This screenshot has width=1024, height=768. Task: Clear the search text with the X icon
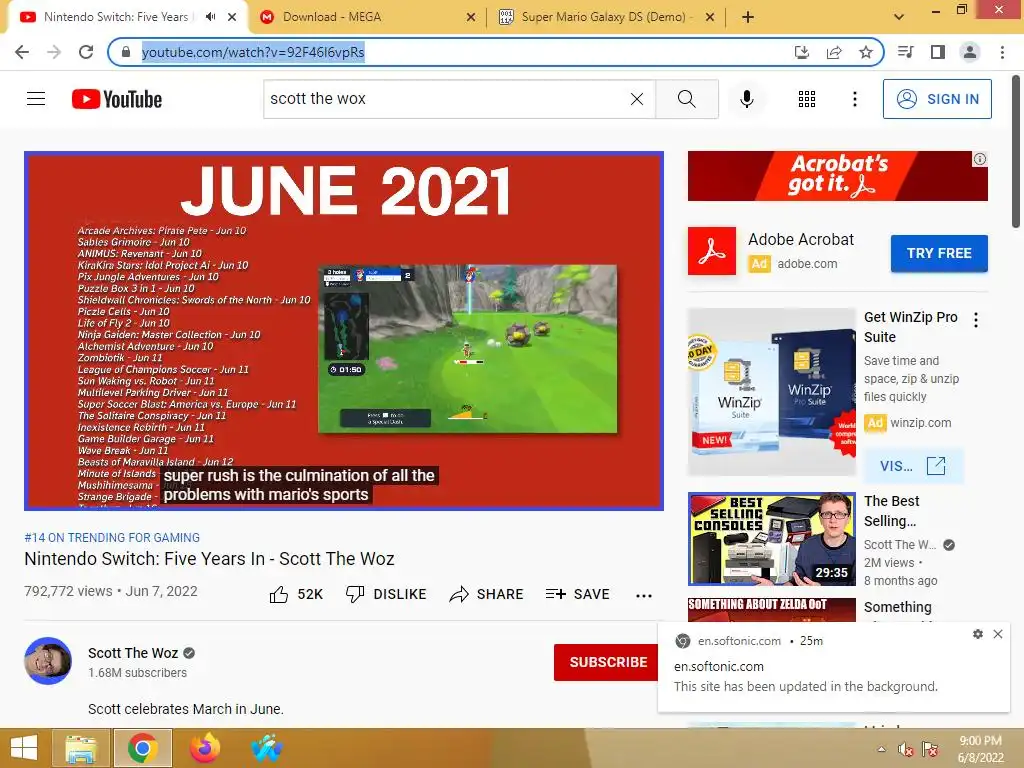point(637,99)
